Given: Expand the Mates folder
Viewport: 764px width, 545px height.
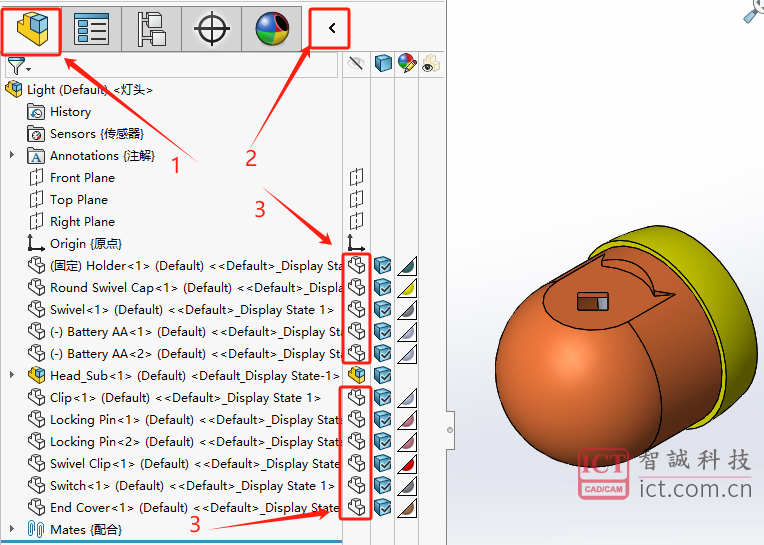Looking at the screenshot, I should (x=12, y=529).
